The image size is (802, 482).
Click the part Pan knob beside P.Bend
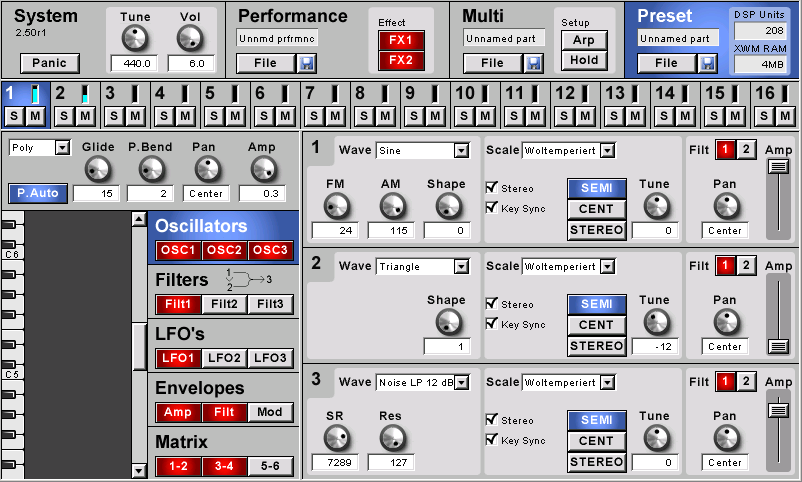[x=208, y=169]
